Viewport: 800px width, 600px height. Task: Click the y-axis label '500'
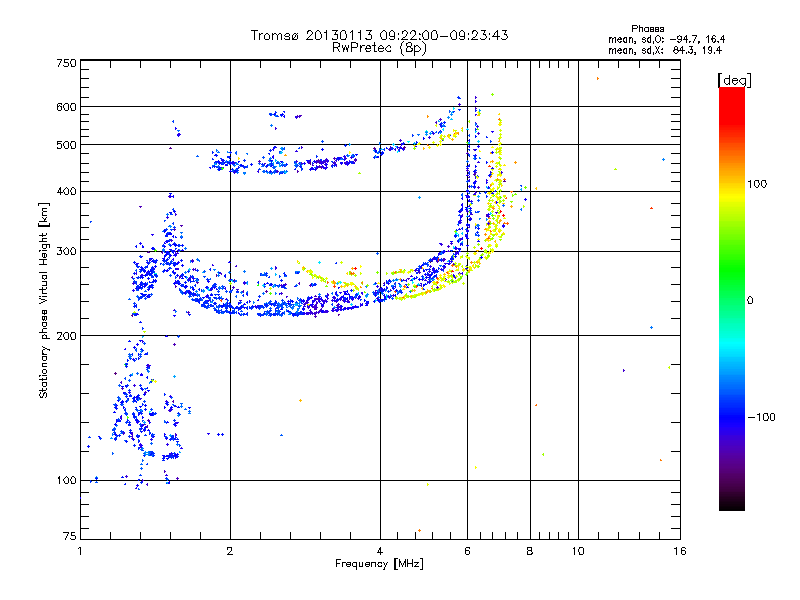click(66, 145)
